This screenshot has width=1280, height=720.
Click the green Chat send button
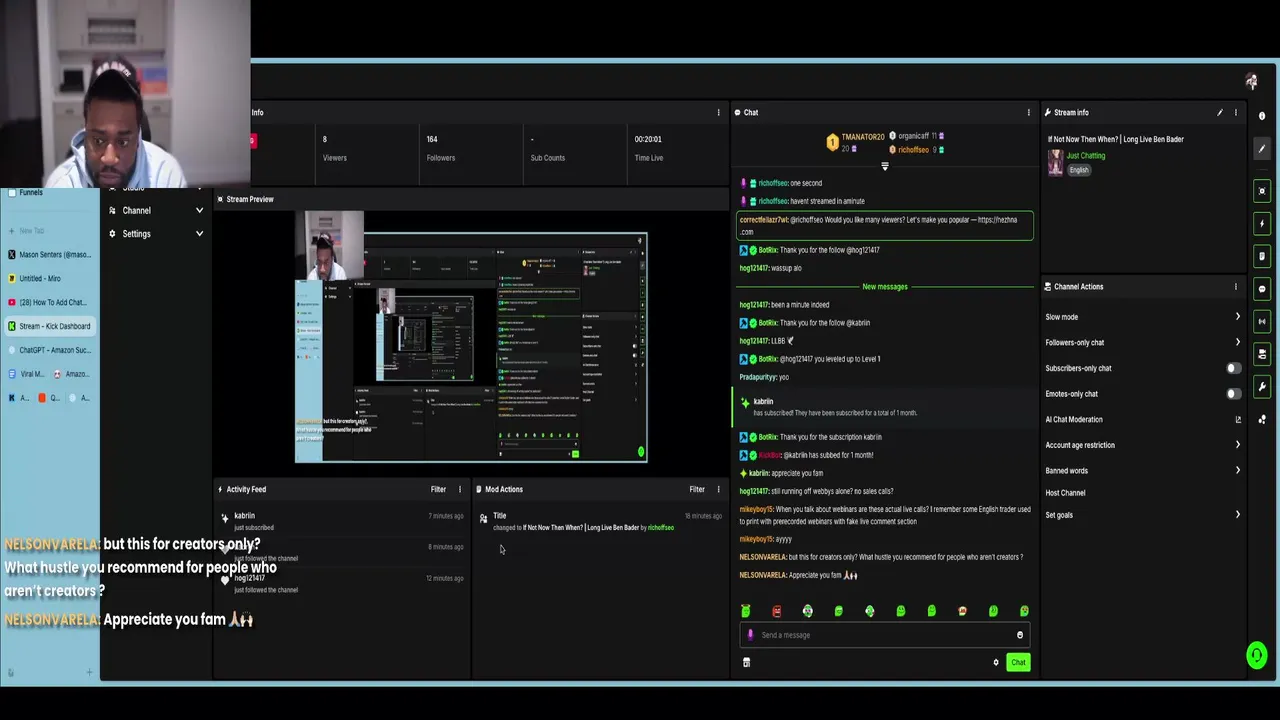coord(1018,662)
